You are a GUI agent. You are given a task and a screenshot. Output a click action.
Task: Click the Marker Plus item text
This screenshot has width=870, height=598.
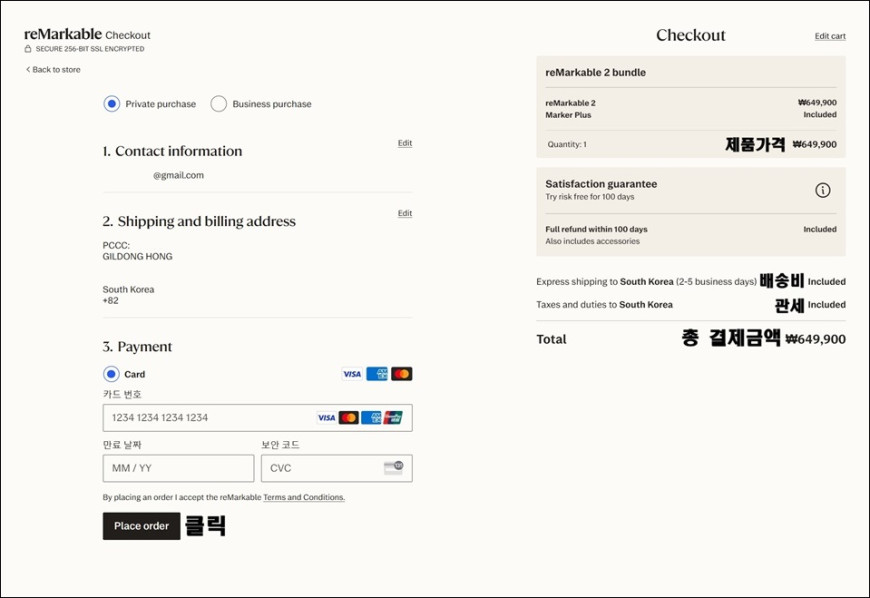point(568,115)
